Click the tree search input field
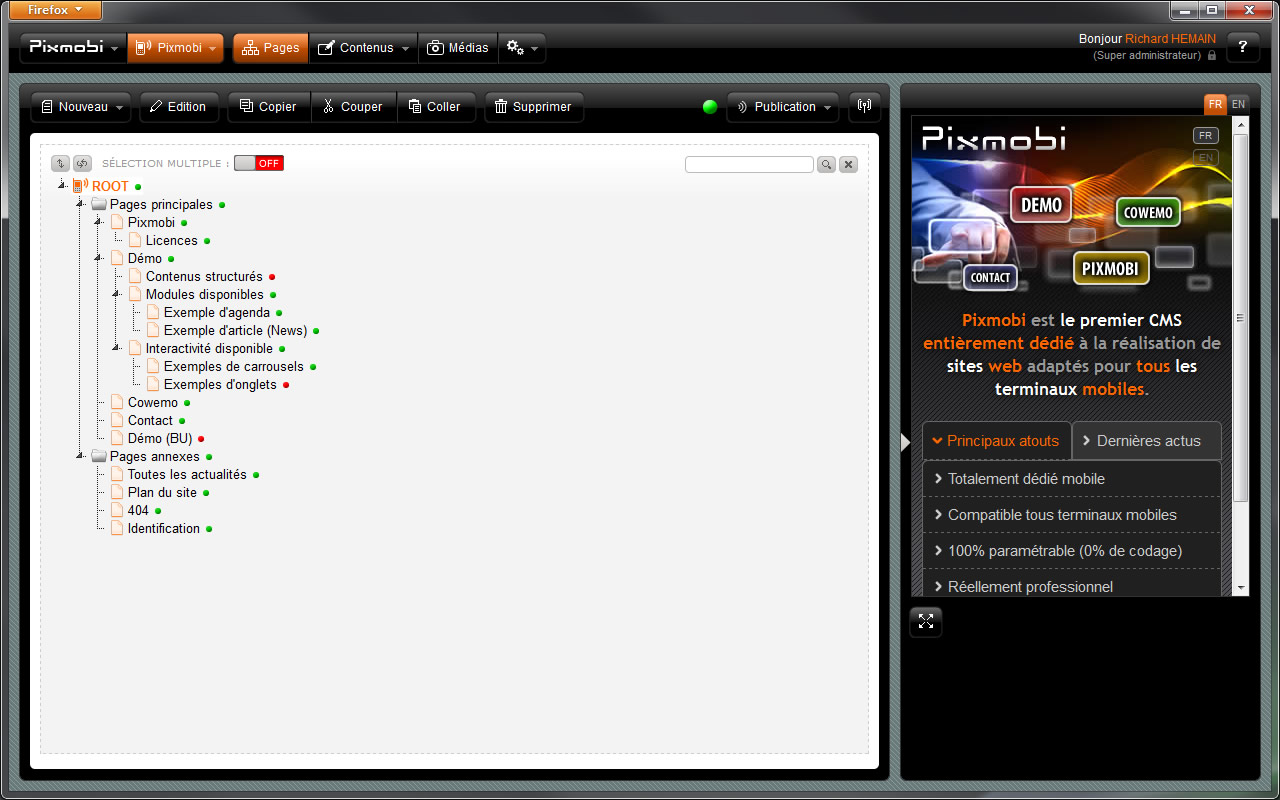Viewport: 1280px width, 800px height. tap(749, 164)
